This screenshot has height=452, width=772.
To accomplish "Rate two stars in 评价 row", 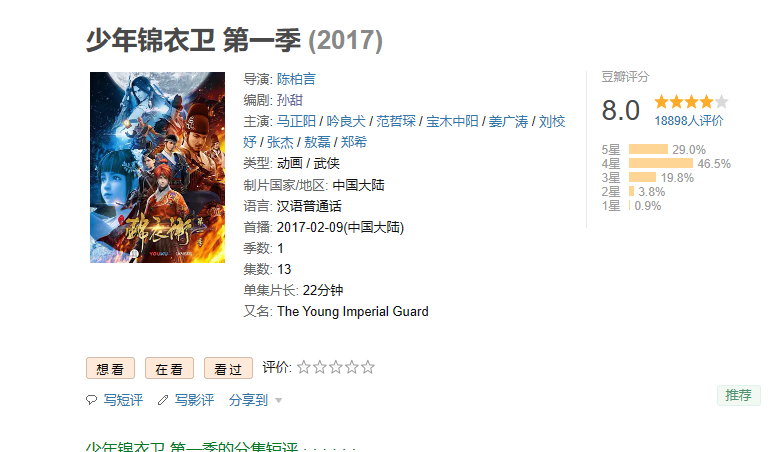I will [320, 367].
